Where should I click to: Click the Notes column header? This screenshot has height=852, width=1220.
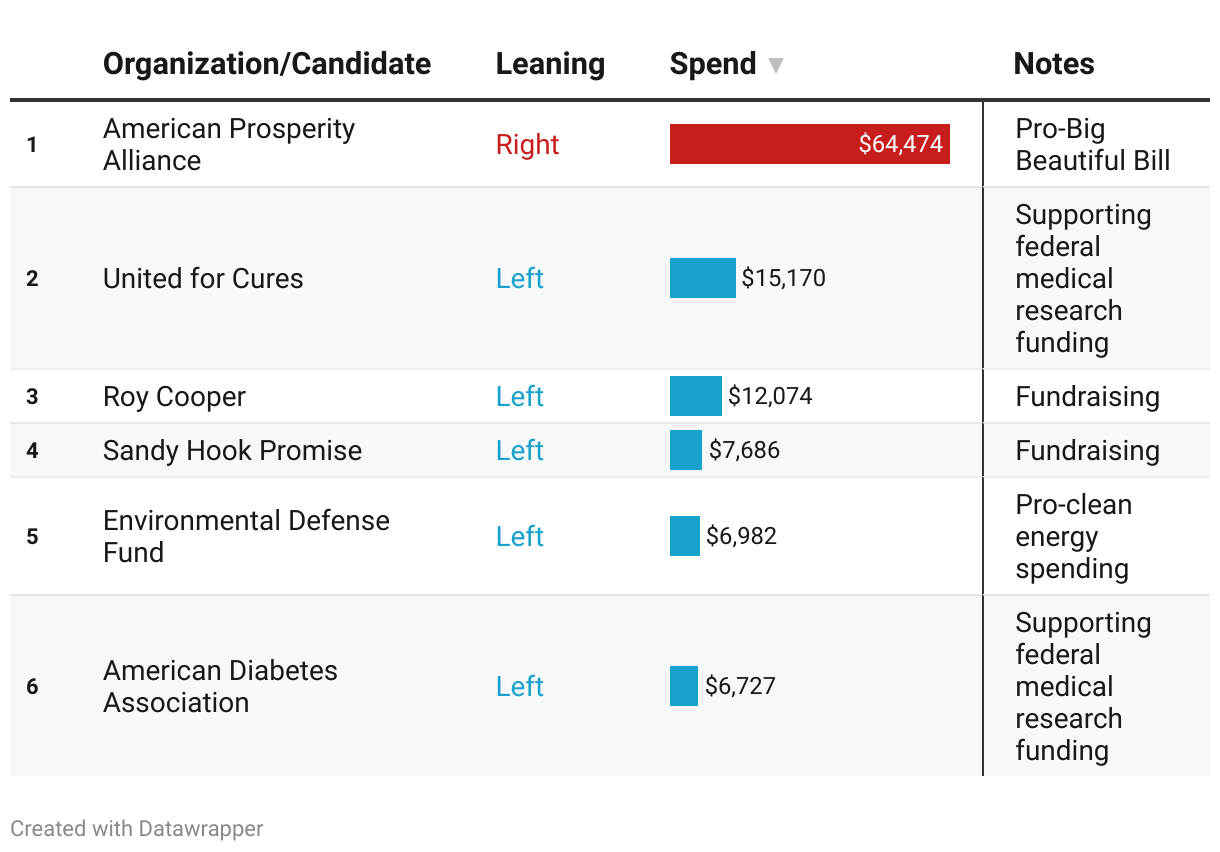point(1053,64)
